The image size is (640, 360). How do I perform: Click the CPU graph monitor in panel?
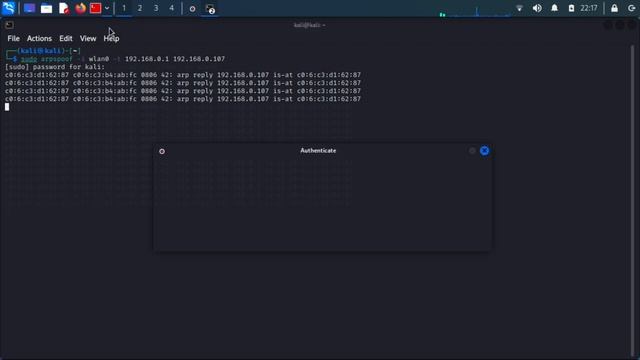click(x=475, y=11)
